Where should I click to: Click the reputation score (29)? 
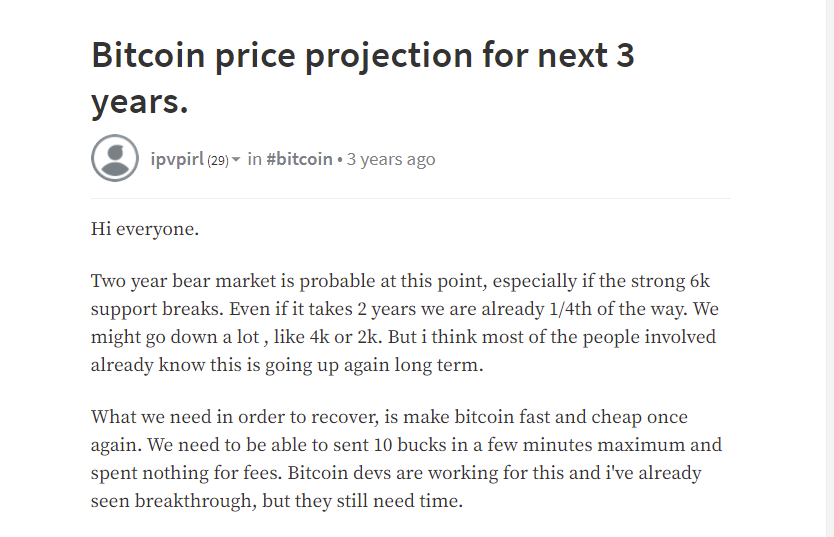(x=218, y=160)
